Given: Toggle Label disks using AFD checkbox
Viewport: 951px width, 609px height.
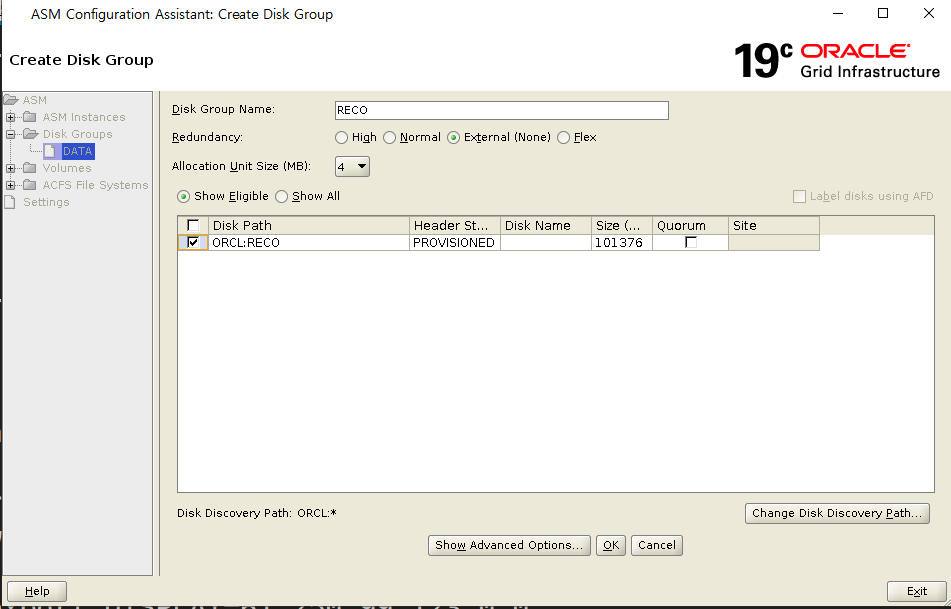Looking at the screenshot, I should pyautogui.click(x=799, y=197).
